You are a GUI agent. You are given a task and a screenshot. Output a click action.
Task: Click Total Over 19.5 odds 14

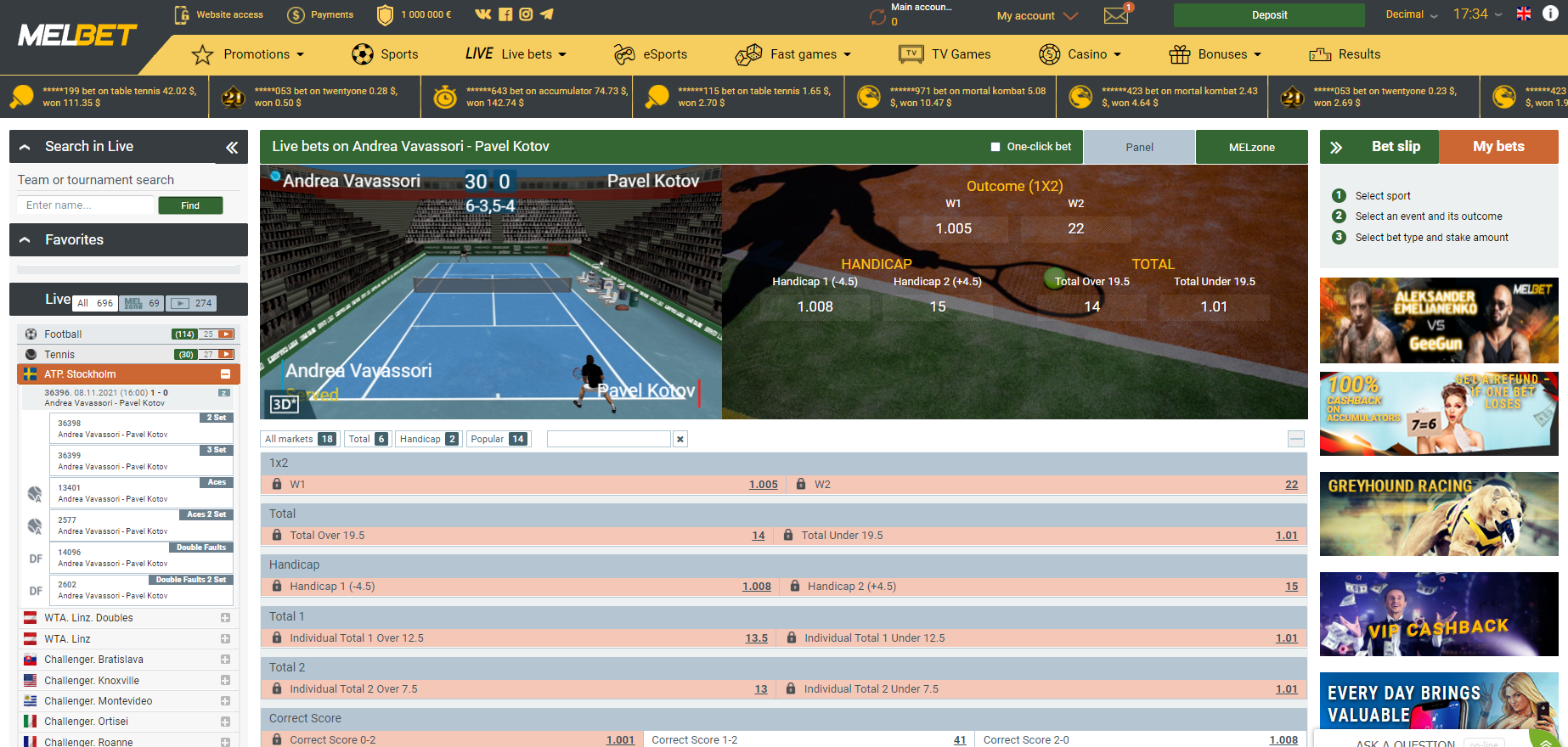(x=759, y=536)
